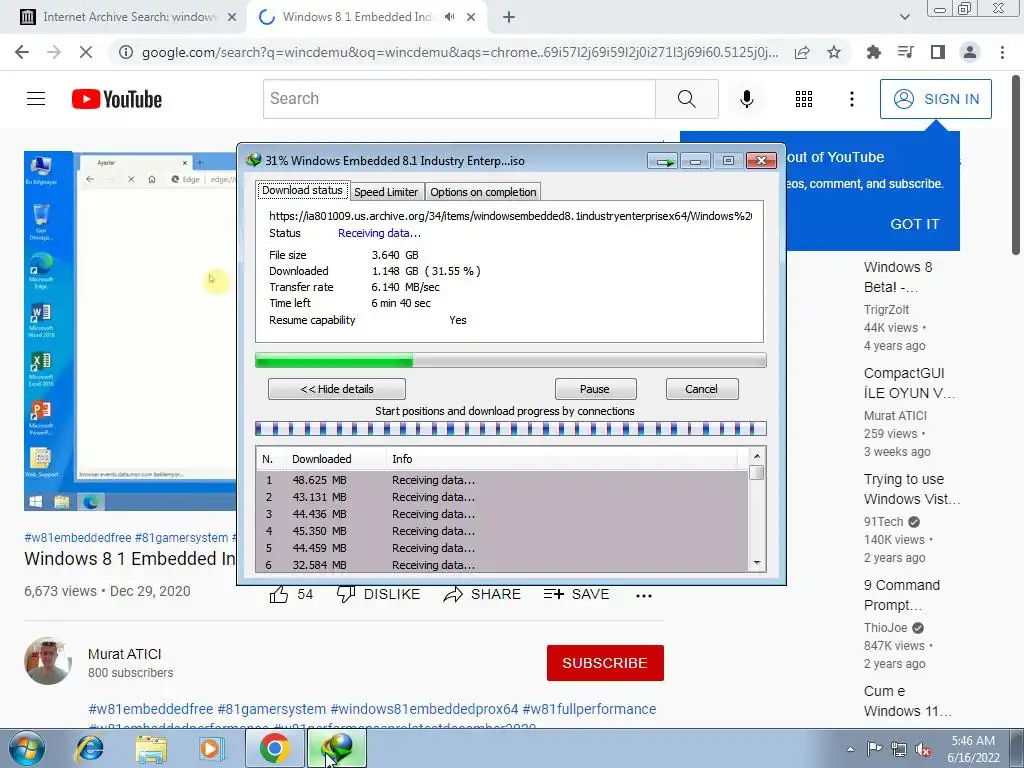
Task: Open 9 Command Prompt suggested video
Action: (x=902, y=595)
